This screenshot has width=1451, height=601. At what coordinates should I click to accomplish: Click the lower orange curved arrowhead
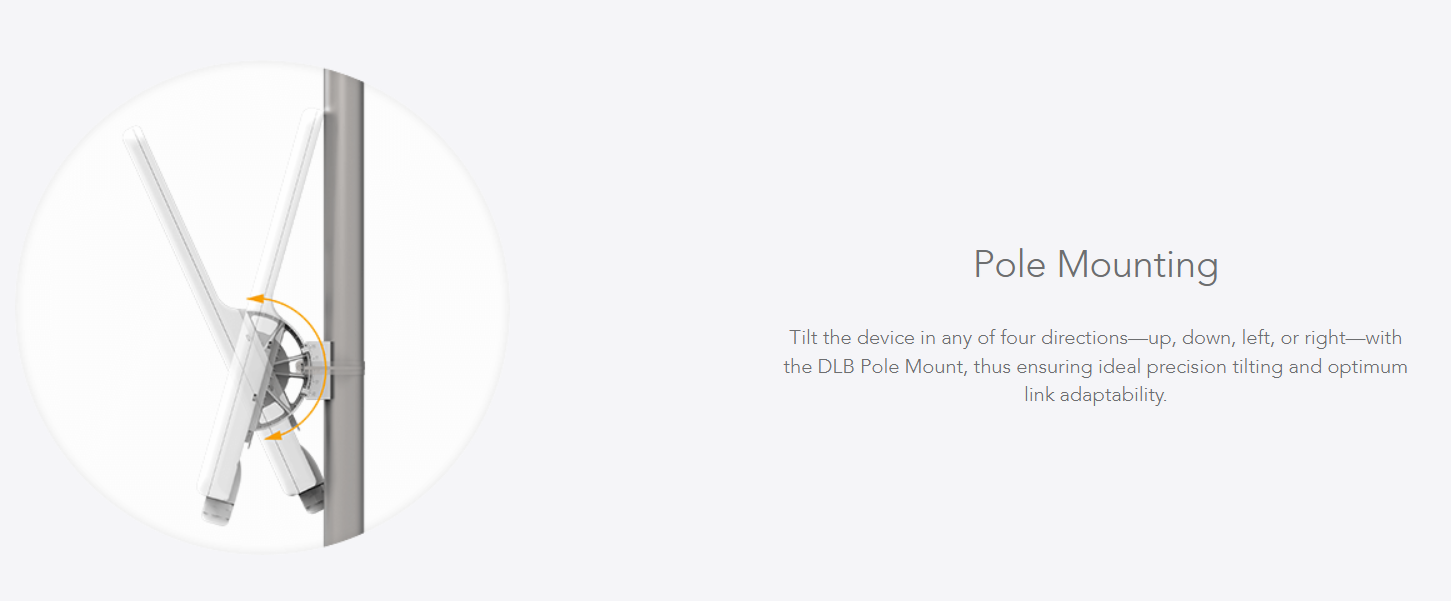[274, 435]
